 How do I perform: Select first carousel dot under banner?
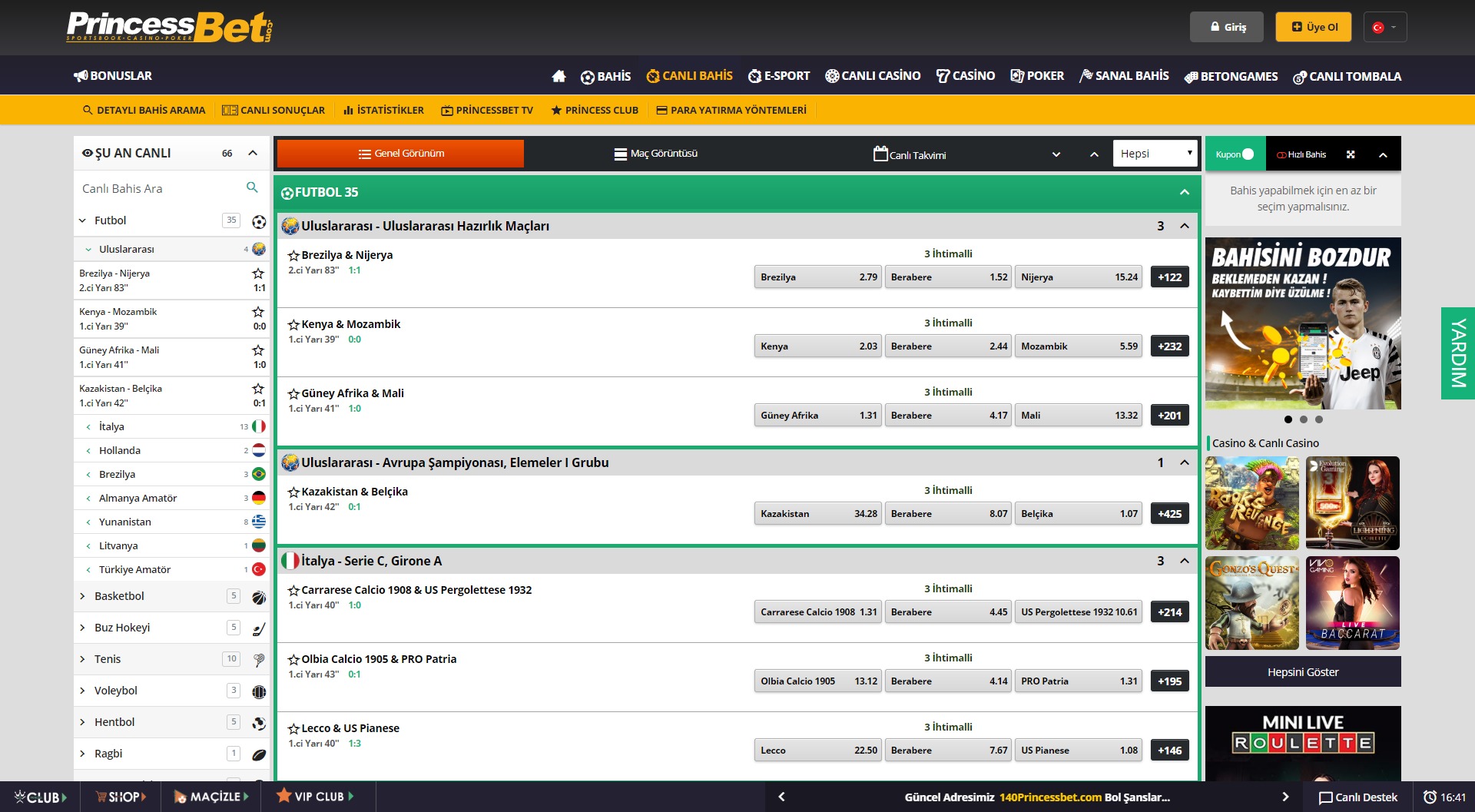(1288, 419)
